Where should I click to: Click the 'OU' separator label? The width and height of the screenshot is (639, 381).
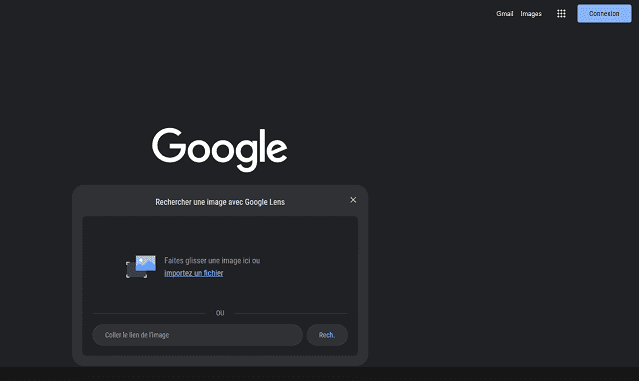click(x=220, y=313)
